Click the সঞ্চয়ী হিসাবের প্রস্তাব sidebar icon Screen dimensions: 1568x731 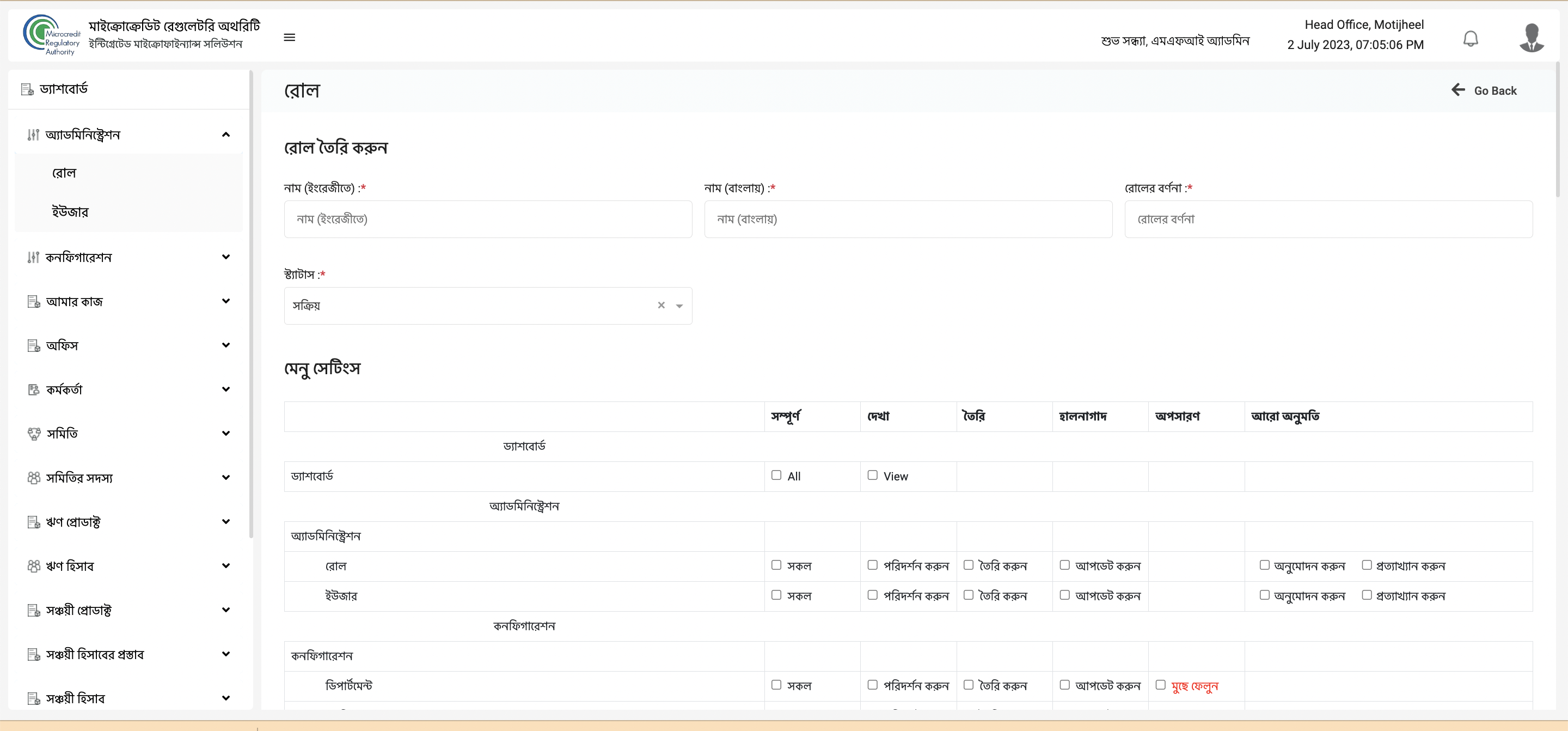pos(33,654)
